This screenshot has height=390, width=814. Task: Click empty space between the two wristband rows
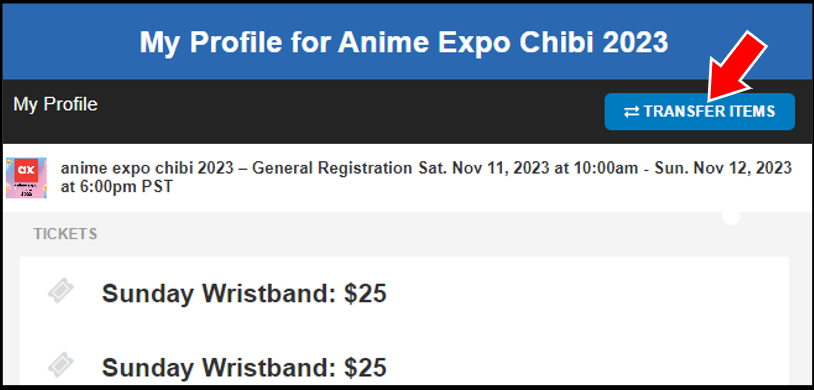(x=404, y=331)
